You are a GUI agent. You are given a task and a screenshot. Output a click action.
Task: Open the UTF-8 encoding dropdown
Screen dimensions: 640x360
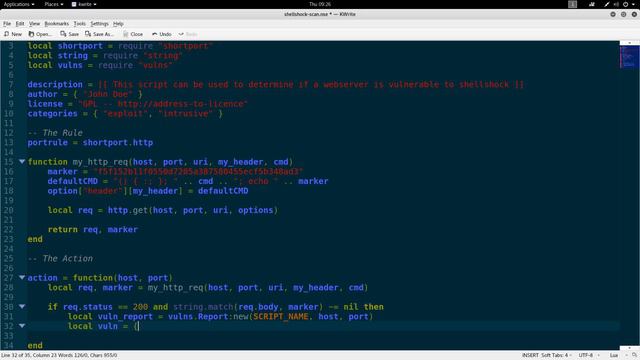point(589,356)
